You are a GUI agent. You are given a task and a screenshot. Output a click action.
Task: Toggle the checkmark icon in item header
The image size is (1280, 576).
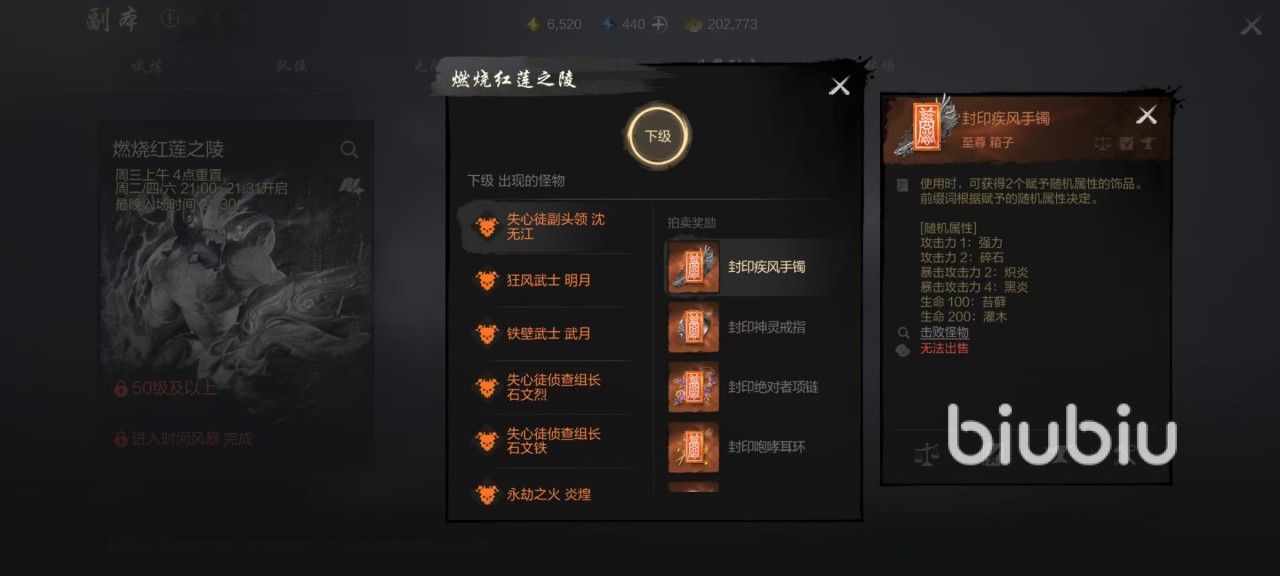click(x=1127, y=144)
